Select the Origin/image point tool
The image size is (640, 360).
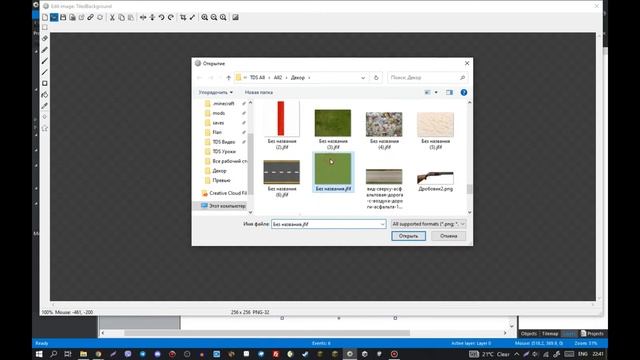pyautogui.click(x=45, y=117)
